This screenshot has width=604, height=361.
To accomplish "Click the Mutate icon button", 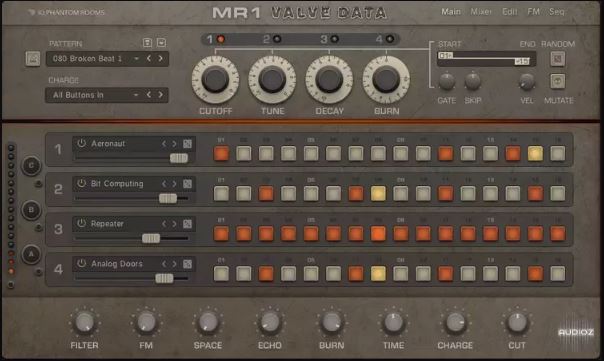I will (557, 81).
